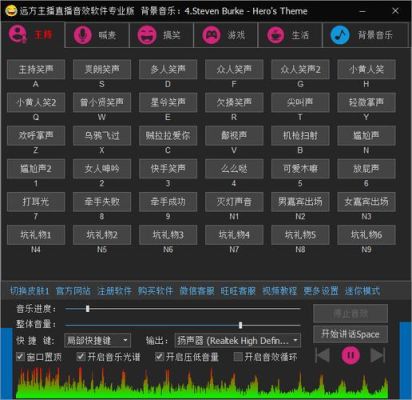Play the 主持笑声 sound effect
Image resolution: width=412 pixels, height=400 pixels.
[x=36, y=69]
